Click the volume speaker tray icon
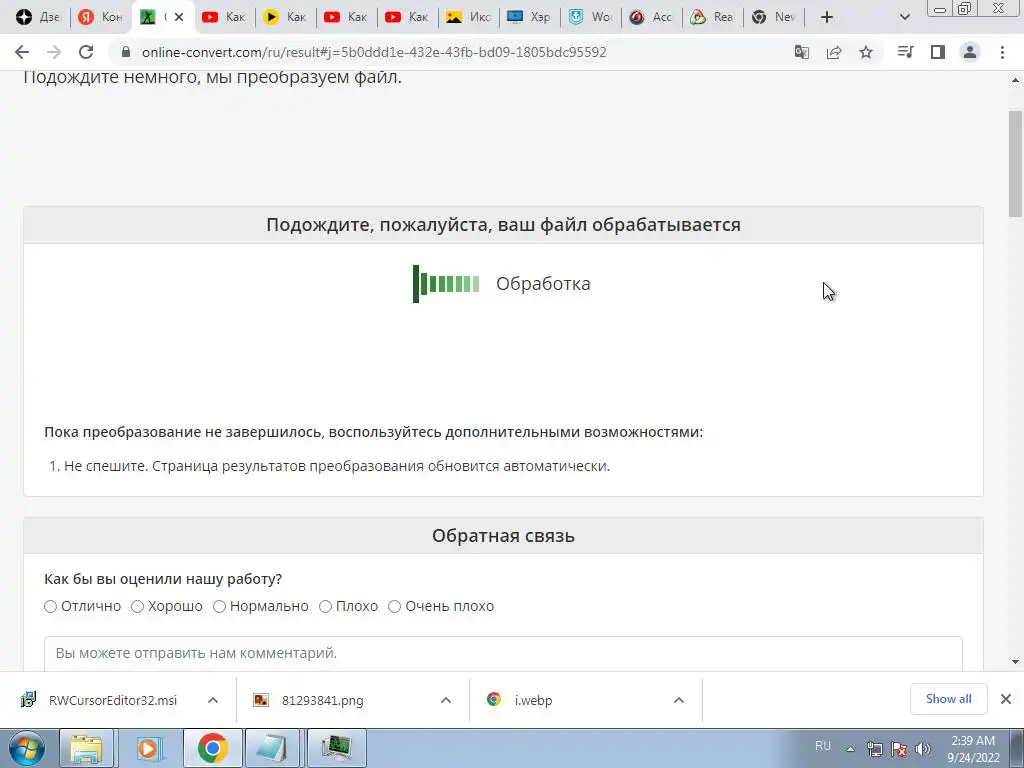The width and height of the screenshot is (1024, 768). tap(923, 749)
